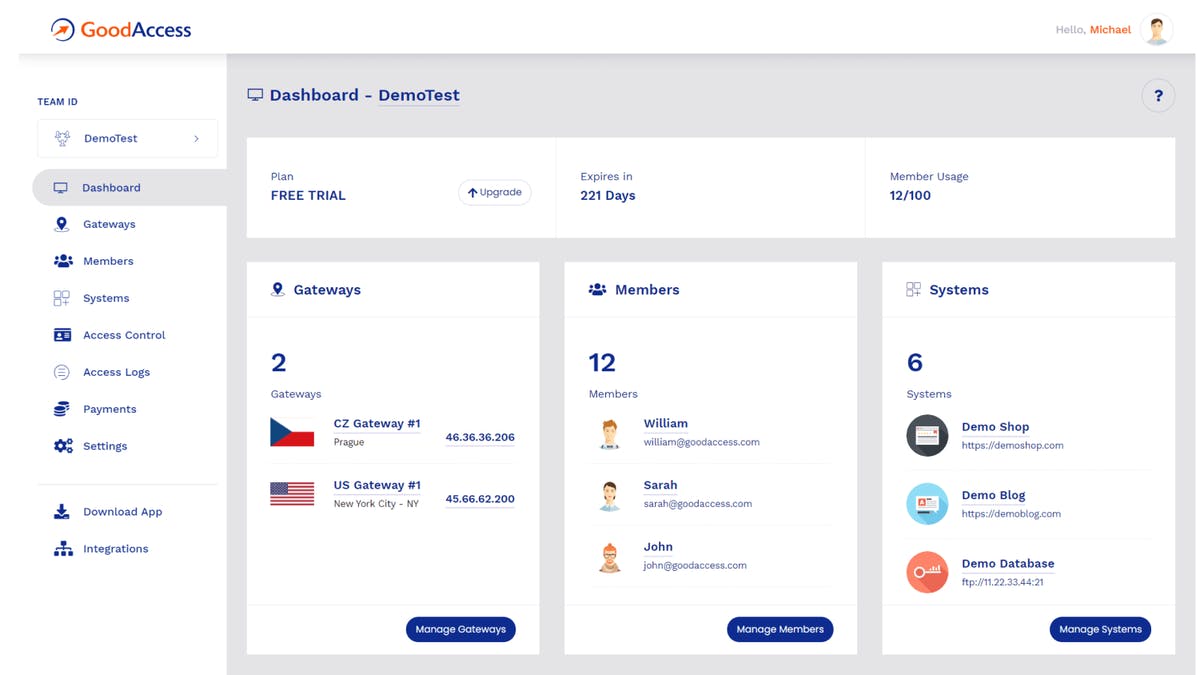Click IP address 46.36.36.206
Screen dimensions: 1200x675
point(480,437)
